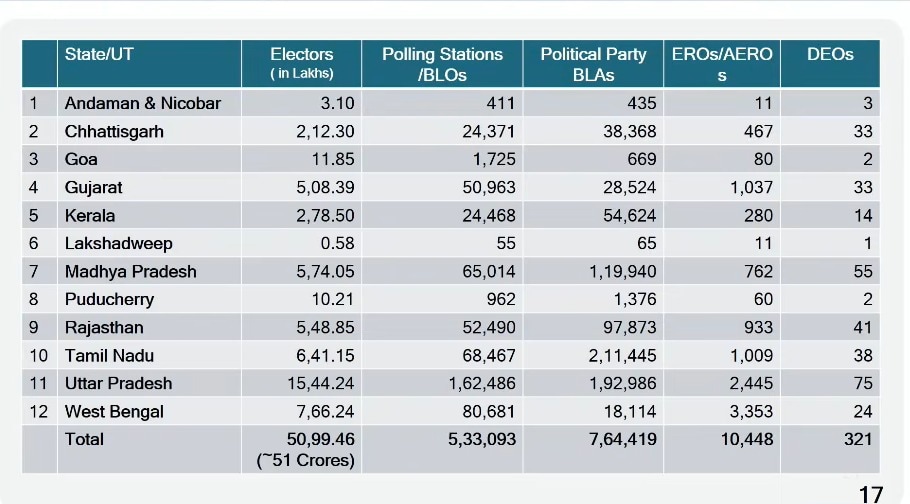Select the Electors (in Lakhs) header cell
The width and height of the screenshot is (910, 504).
[x=301, y=63]
